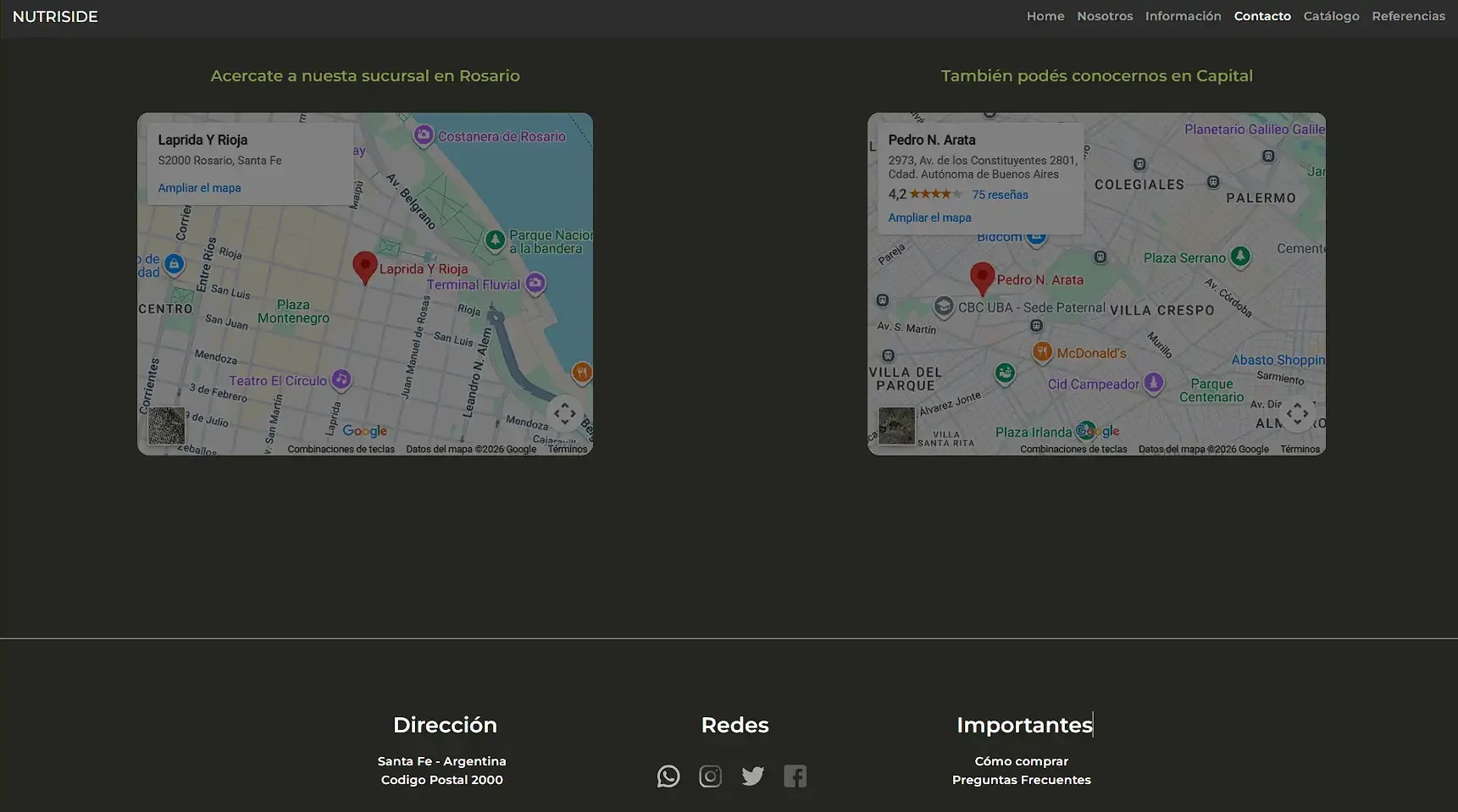The width and height of the screenshot is (1458, 812).
Task: Click the Teatro El Circulo marker icon
Action: 341,379
